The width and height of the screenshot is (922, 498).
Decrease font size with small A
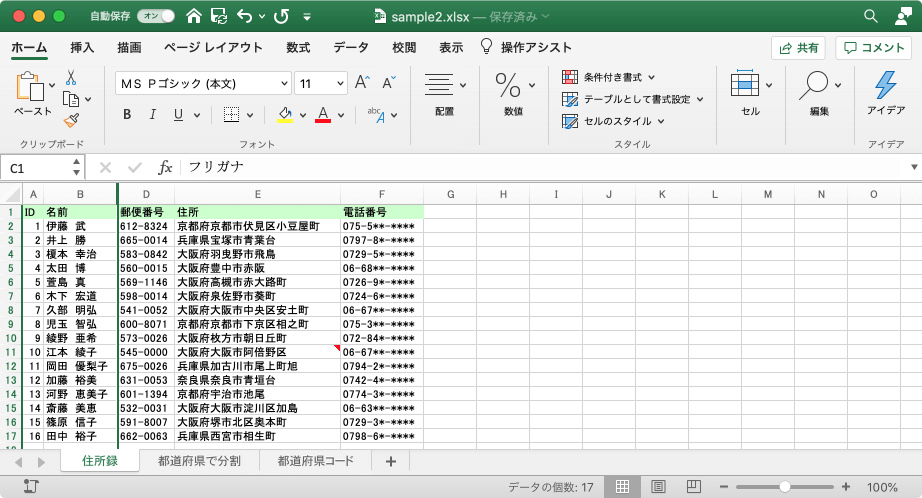(389, 82)
